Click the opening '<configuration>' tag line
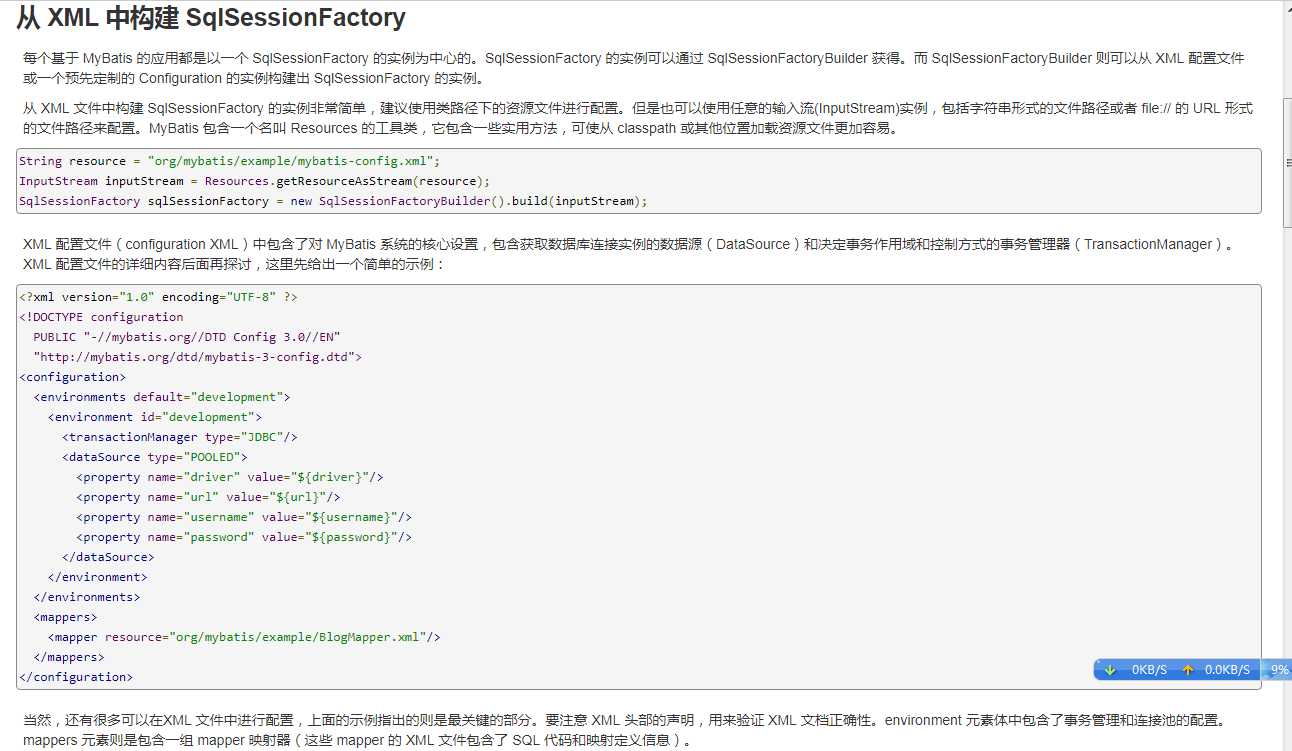1292x751 pixels. (73, 377)
